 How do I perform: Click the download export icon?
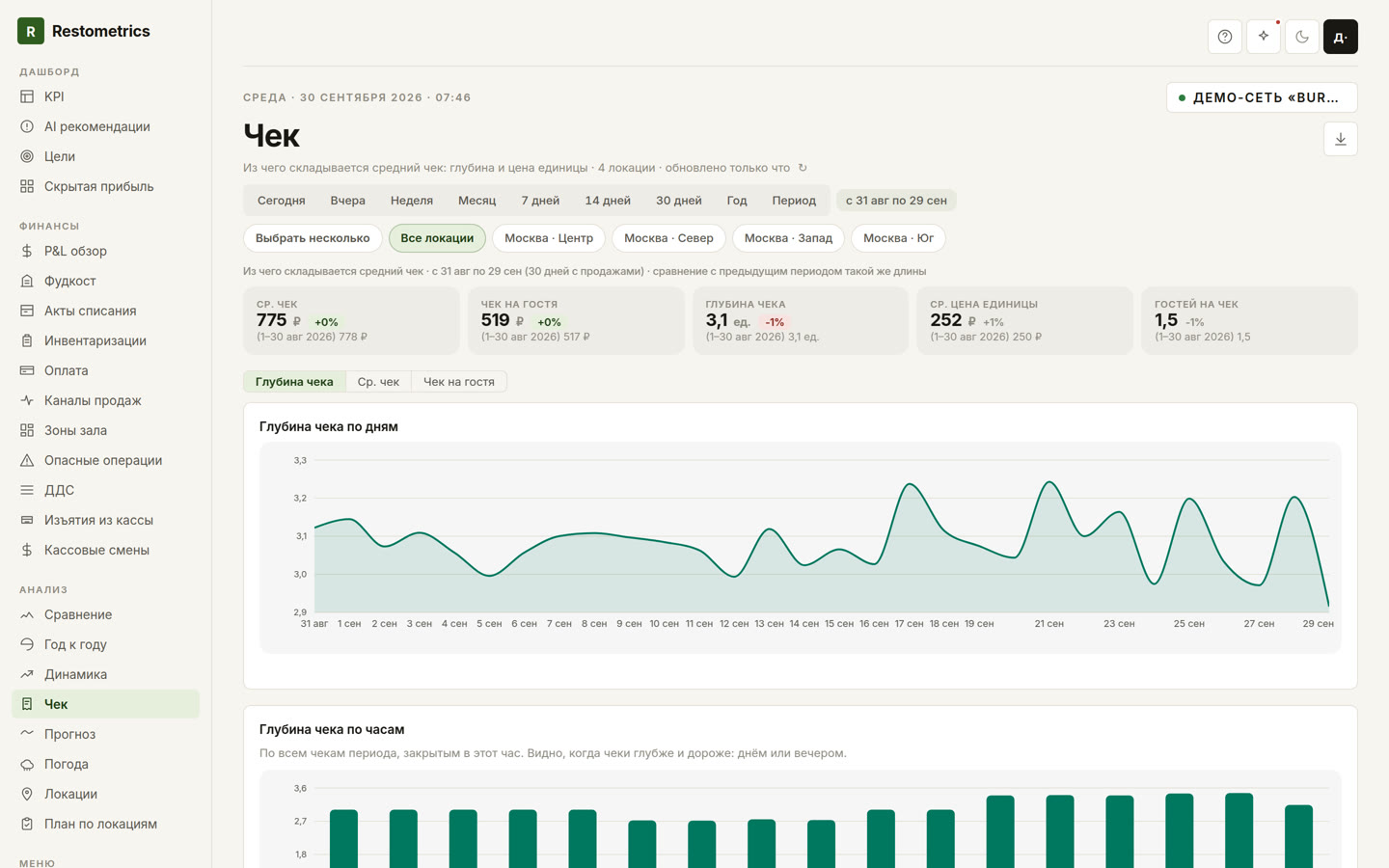coord(1341,139)
